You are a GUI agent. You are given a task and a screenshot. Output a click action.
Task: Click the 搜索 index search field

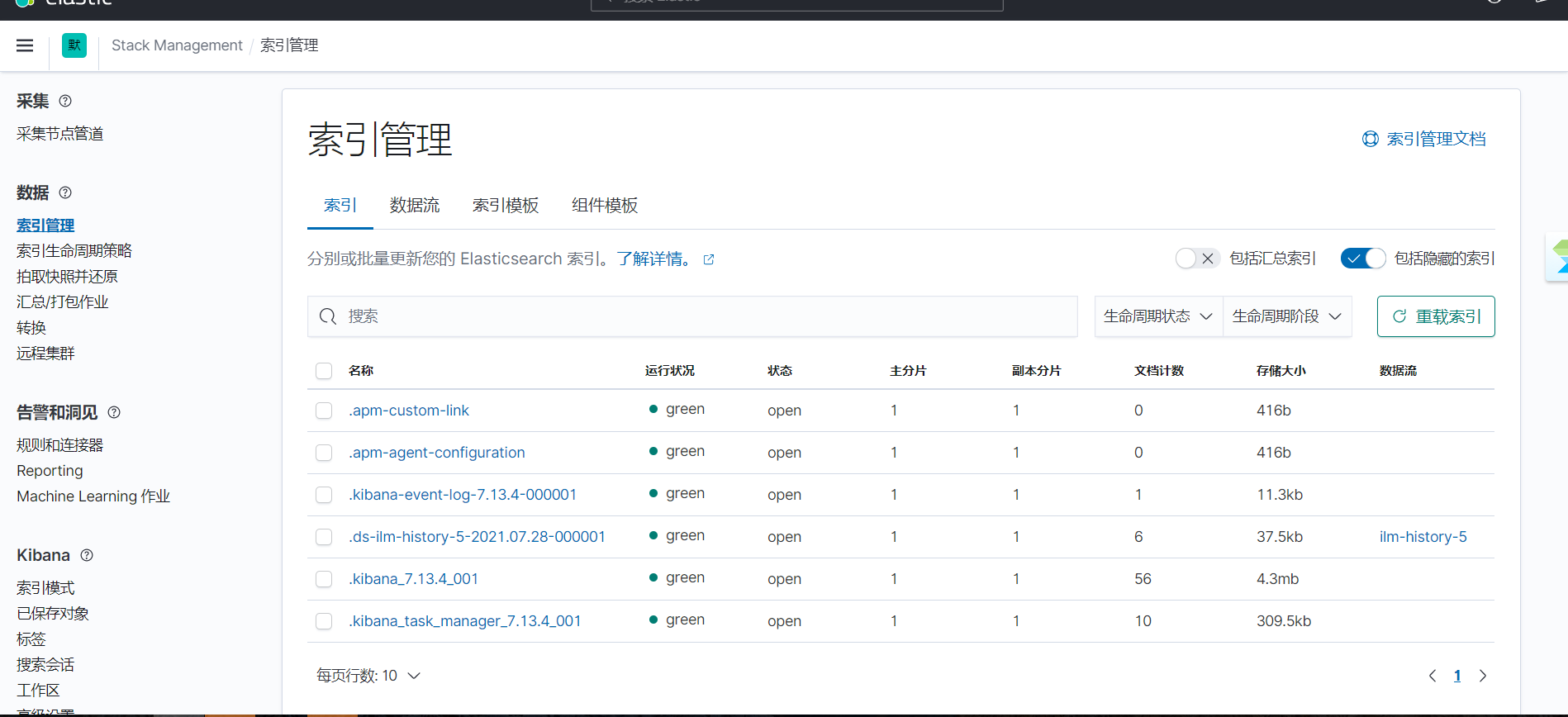click(x=692, y=316)
